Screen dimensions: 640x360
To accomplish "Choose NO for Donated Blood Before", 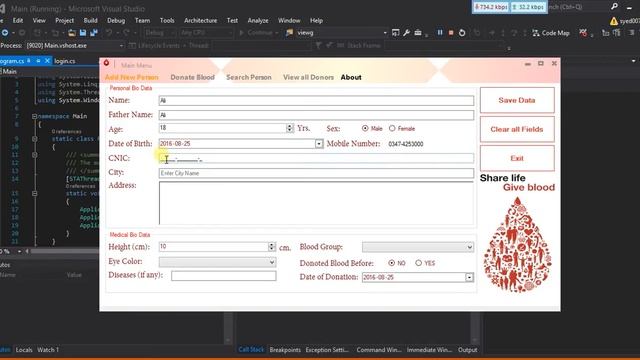I will click(391, 263).
